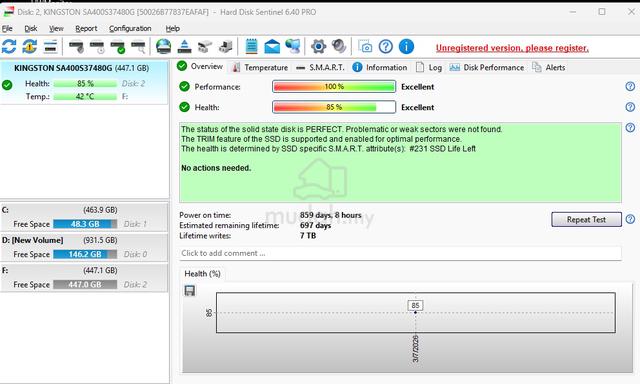This screenshot has height=384, width=640.
Task: Click the Unregistered version register link
Action: tap(512, 48)
